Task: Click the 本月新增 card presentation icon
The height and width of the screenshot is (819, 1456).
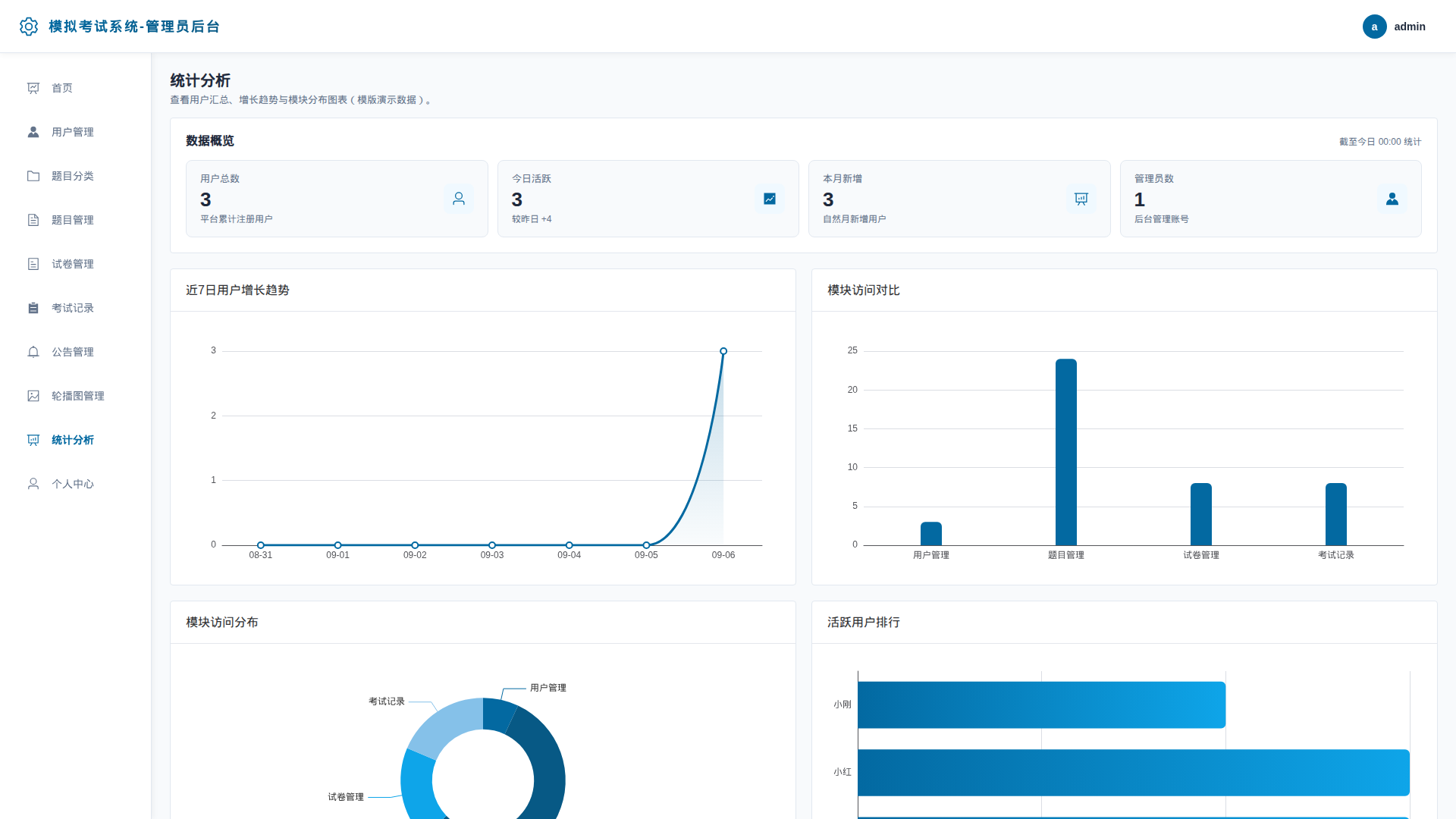Action: [1081, 199]
